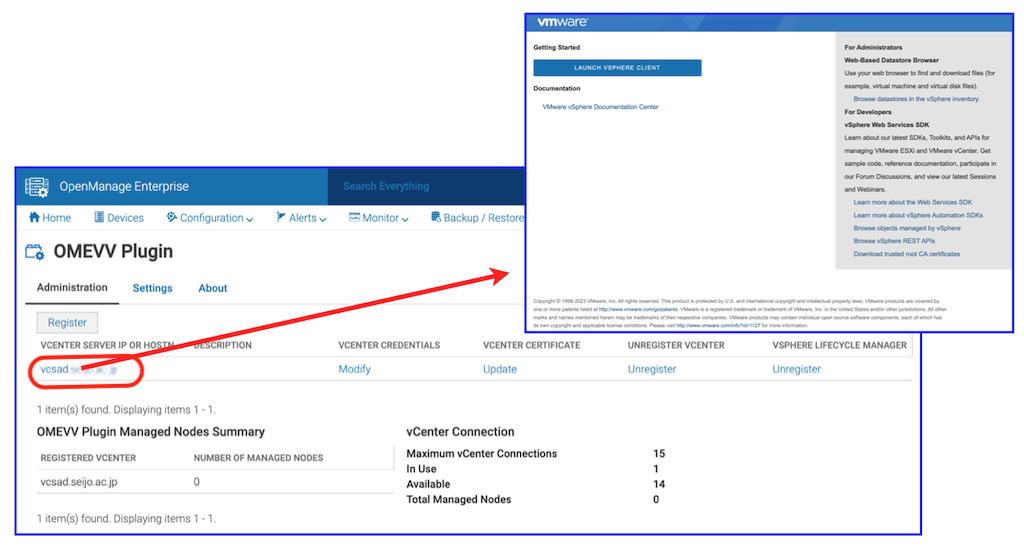Screen dimensions: 1024x547
Task: Click the VMware patents URL in footer
Action: coord(638,309)
